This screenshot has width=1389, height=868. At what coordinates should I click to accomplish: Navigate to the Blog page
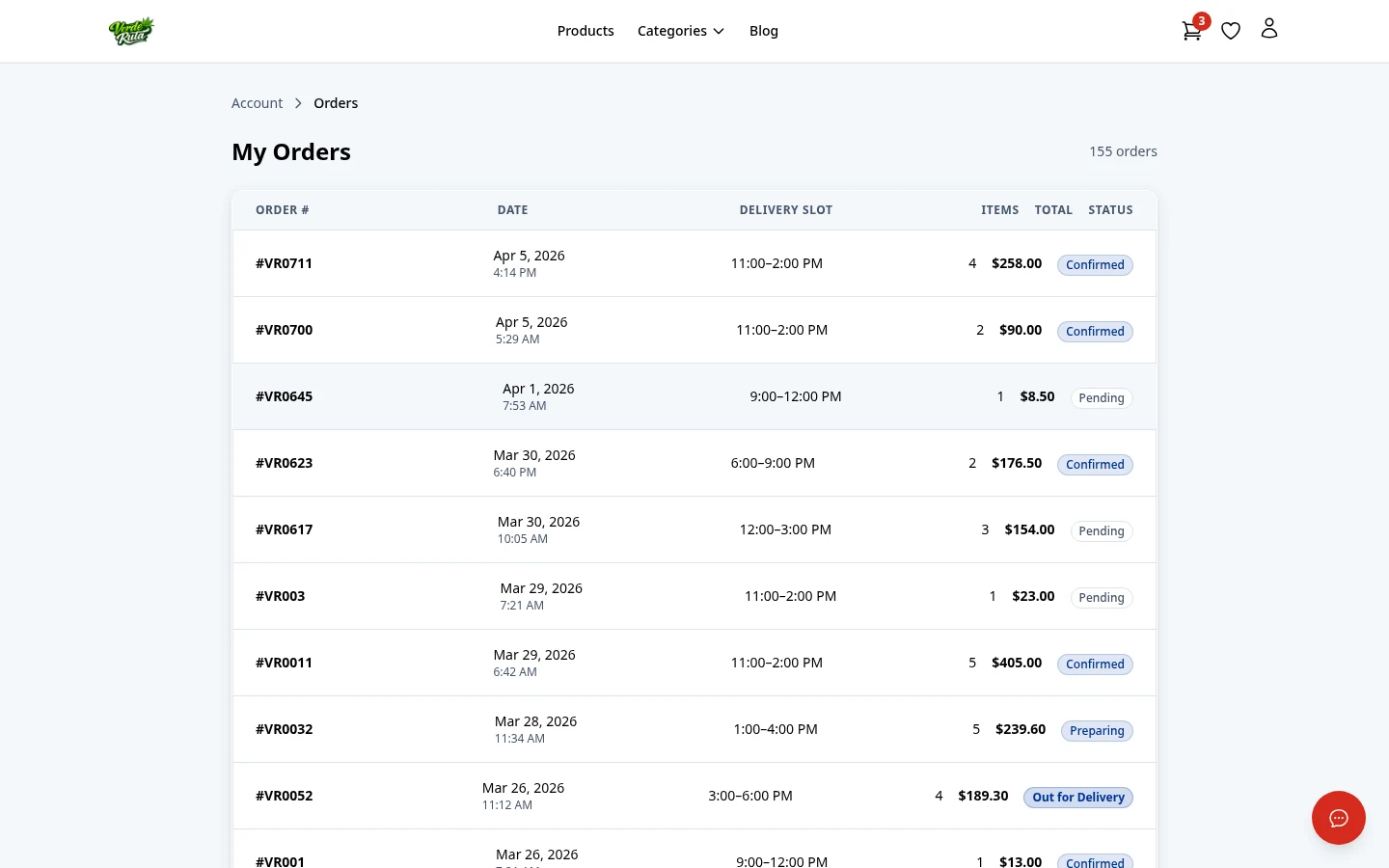(x=764, y=30)
